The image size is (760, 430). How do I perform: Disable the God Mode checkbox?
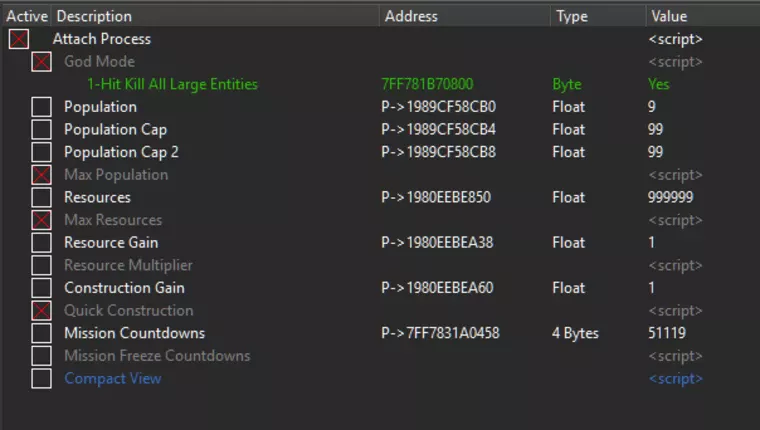[41, 62]
